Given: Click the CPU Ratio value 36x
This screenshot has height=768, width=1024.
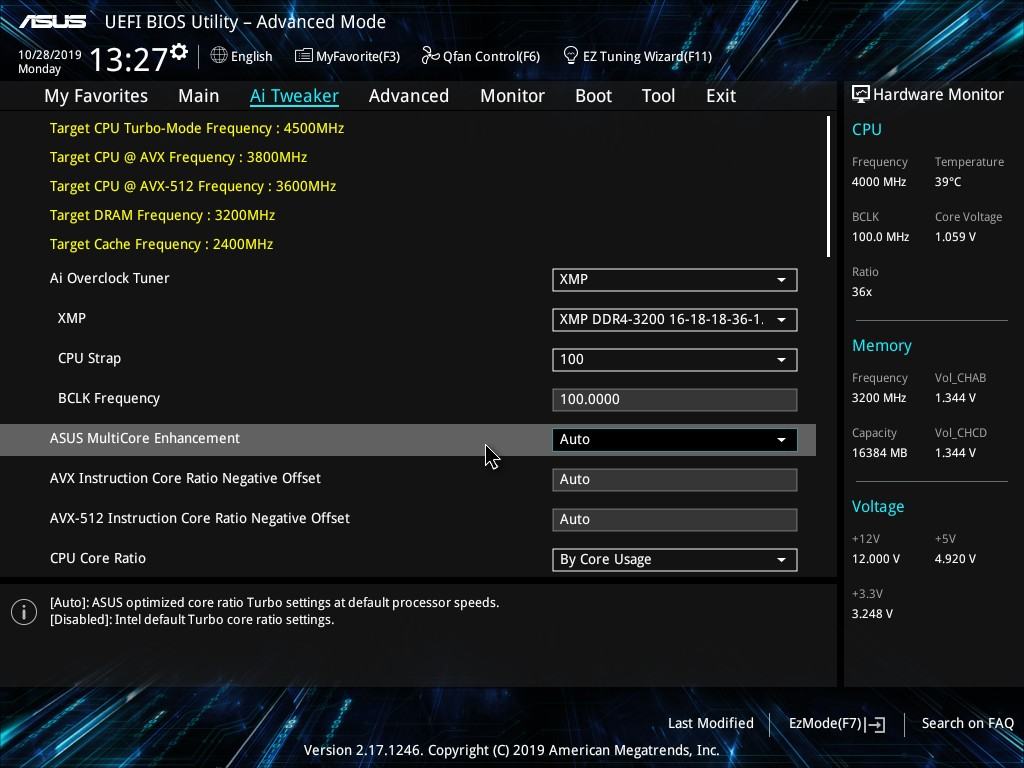Looking at the screenshot, I should tap(862, 291).
